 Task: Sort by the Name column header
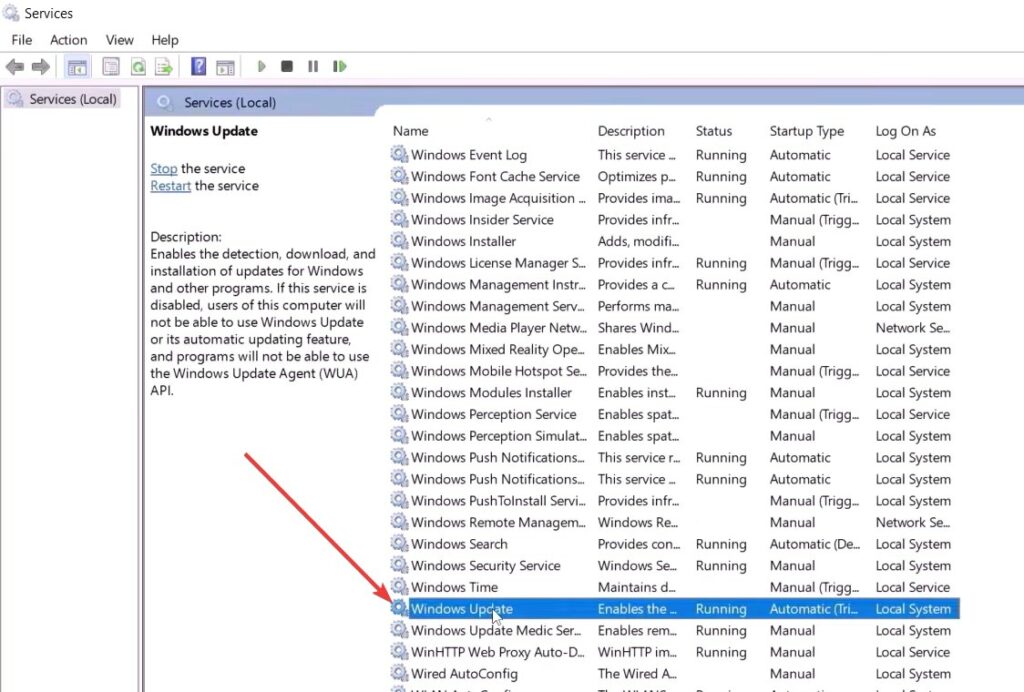click(411, 131)
